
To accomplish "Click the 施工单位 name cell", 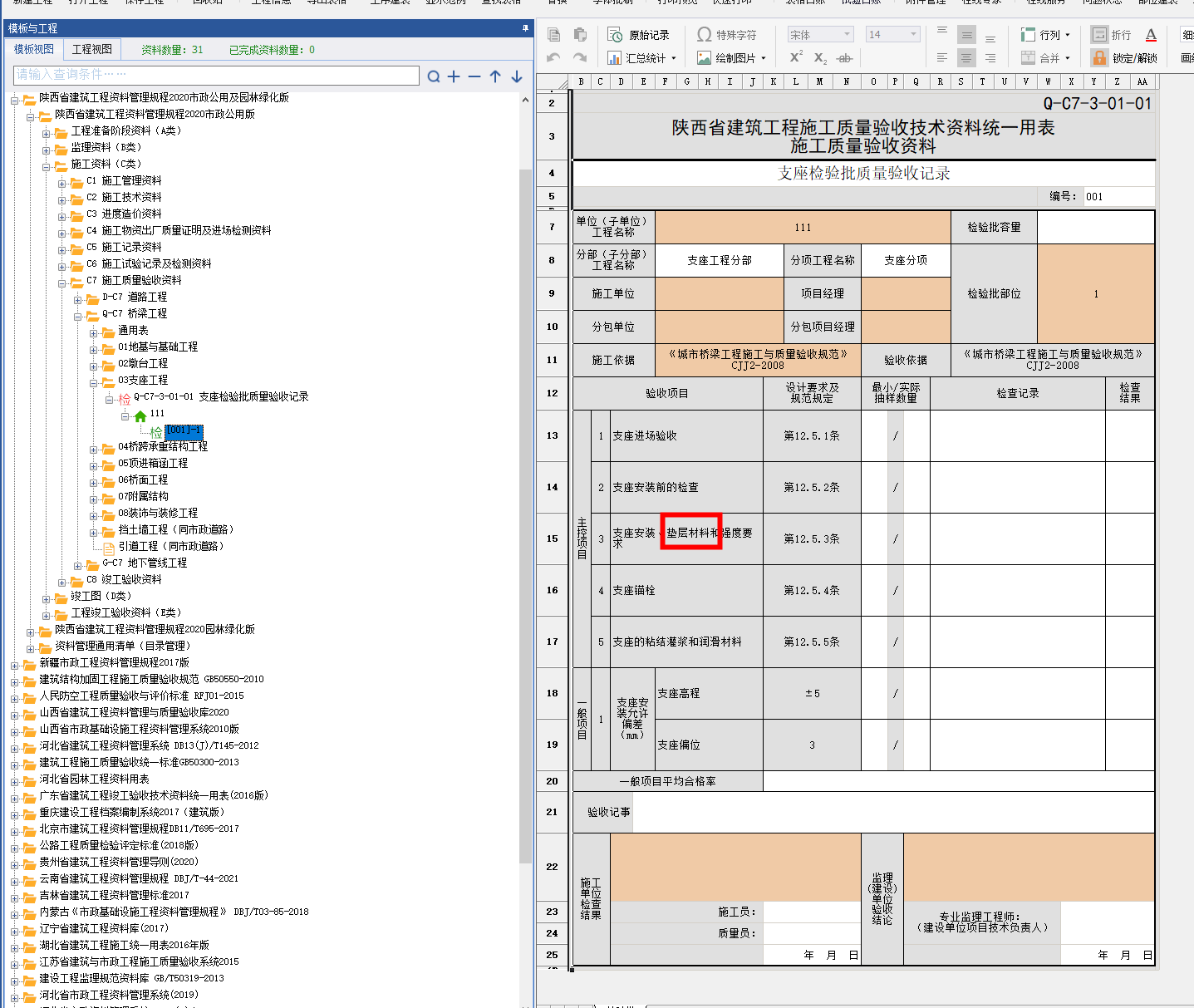I will tap(720, 293).
